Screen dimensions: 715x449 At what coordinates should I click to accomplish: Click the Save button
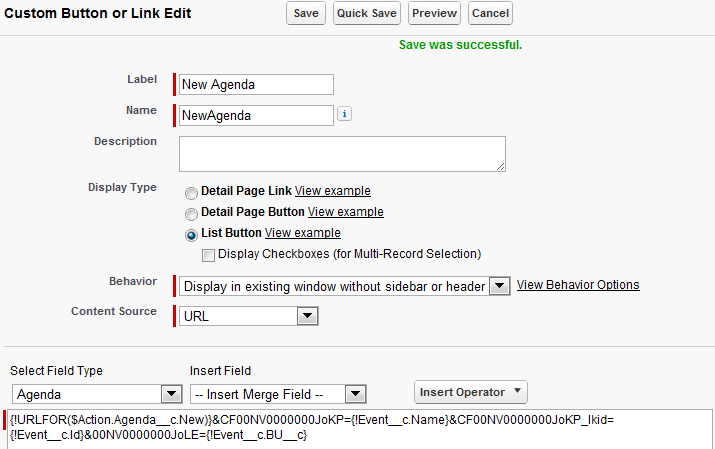click(306, 13)
